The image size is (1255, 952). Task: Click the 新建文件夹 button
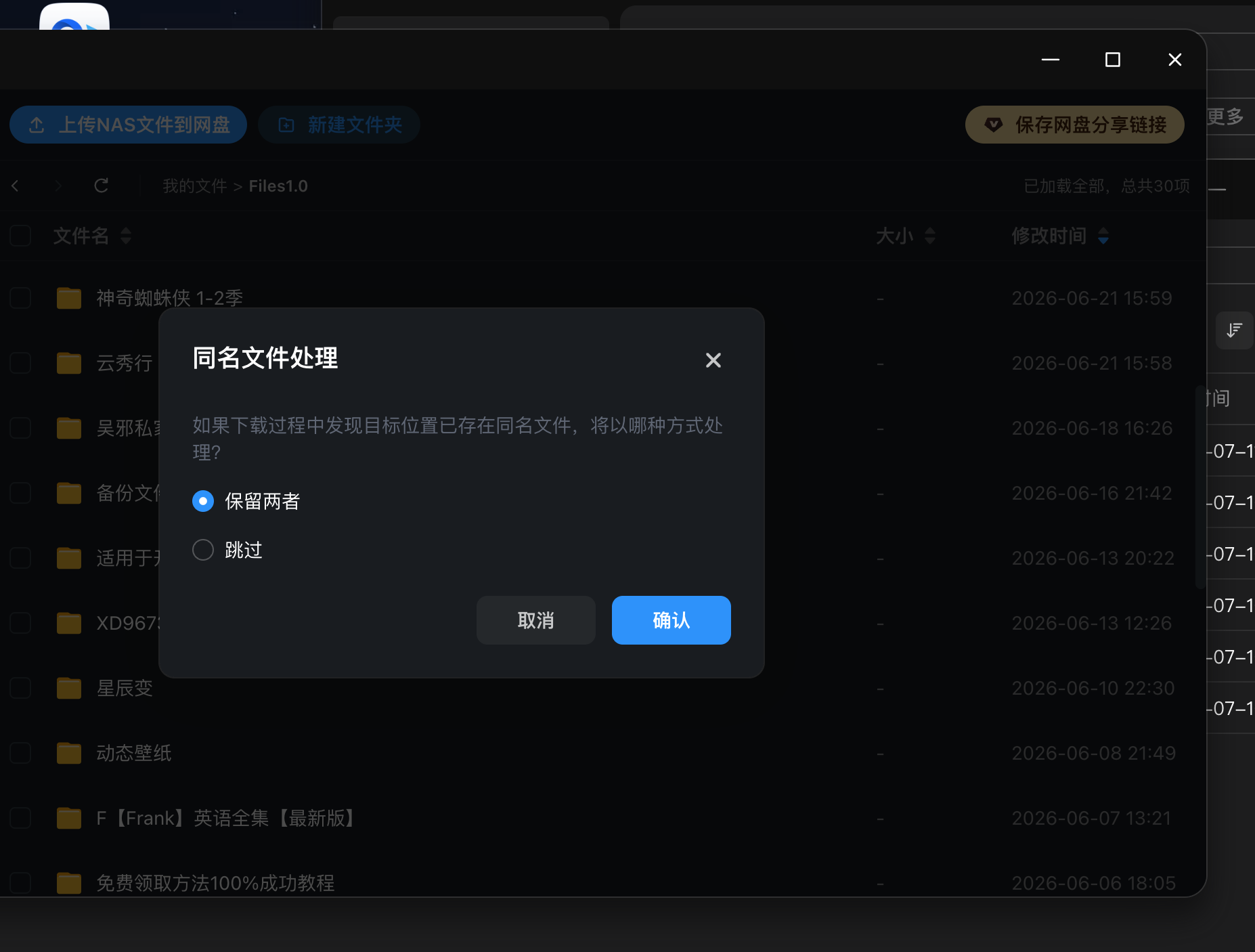[x=339, y=125]
